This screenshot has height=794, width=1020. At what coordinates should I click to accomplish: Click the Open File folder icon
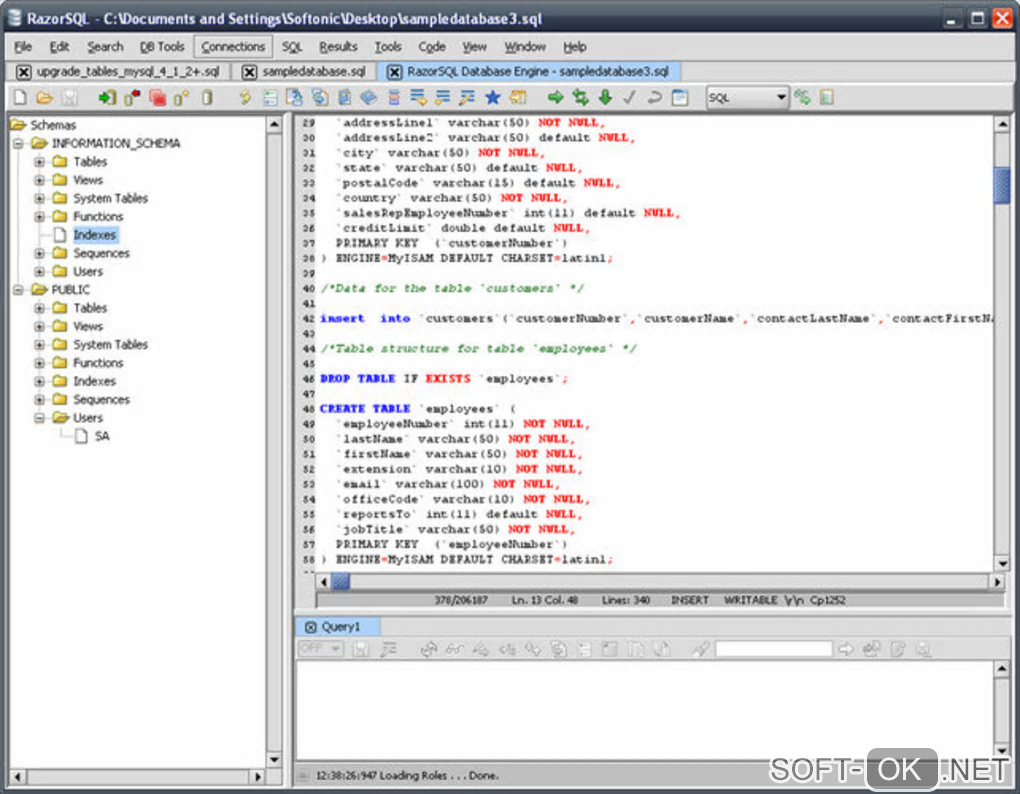tap(44, 97)
